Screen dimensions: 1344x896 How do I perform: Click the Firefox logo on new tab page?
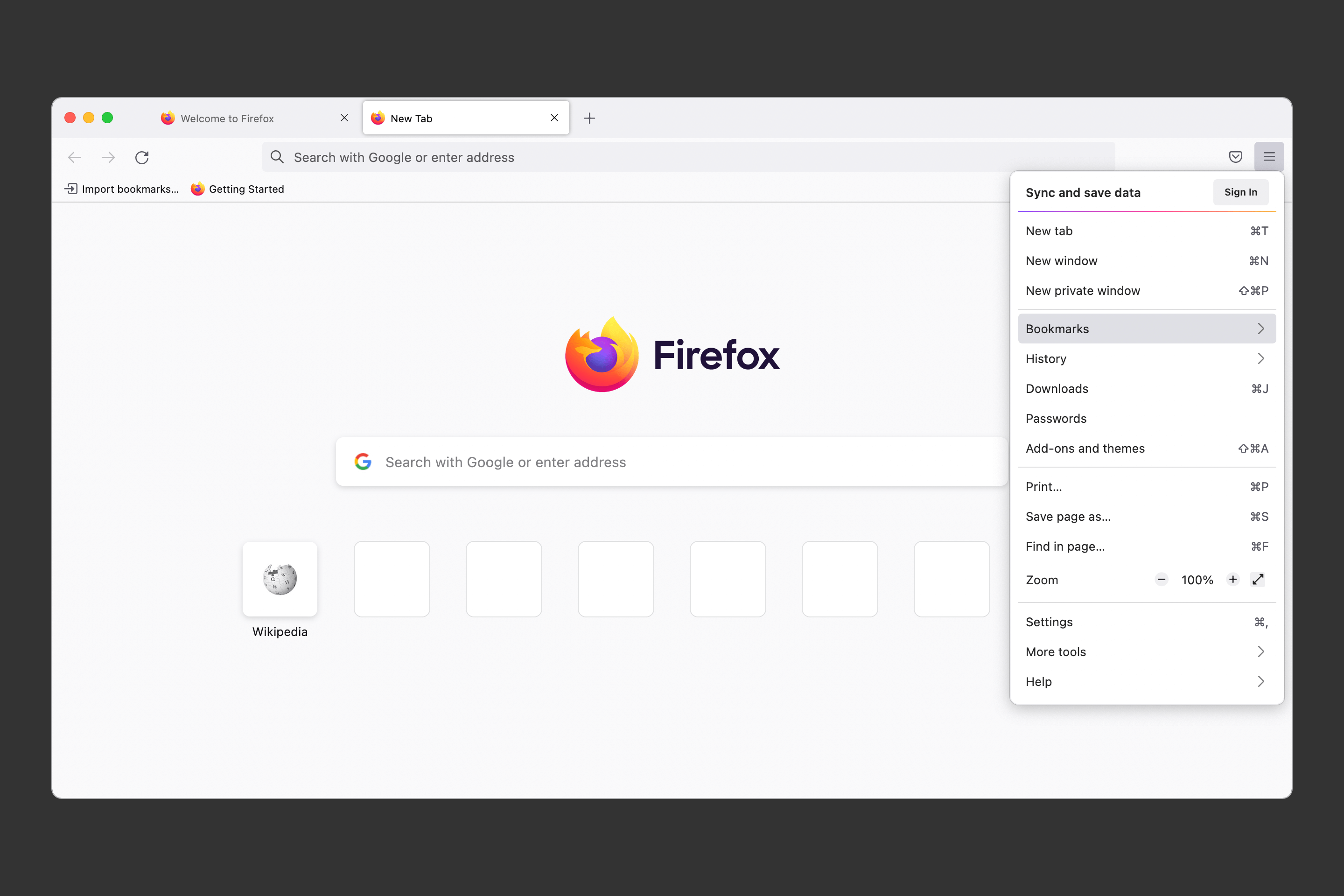672,355
